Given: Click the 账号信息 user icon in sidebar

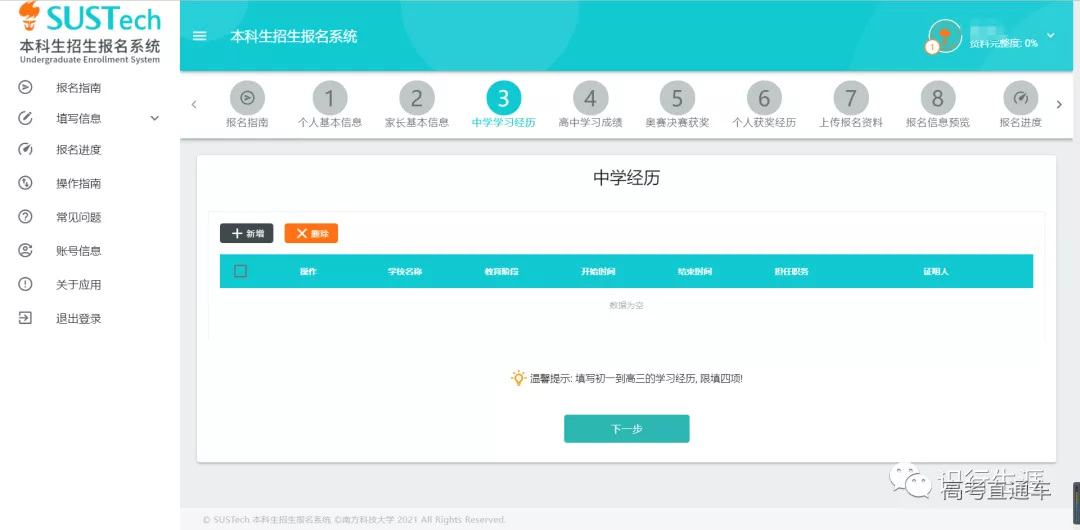Looking at the screenshot, I should (25, 250).
